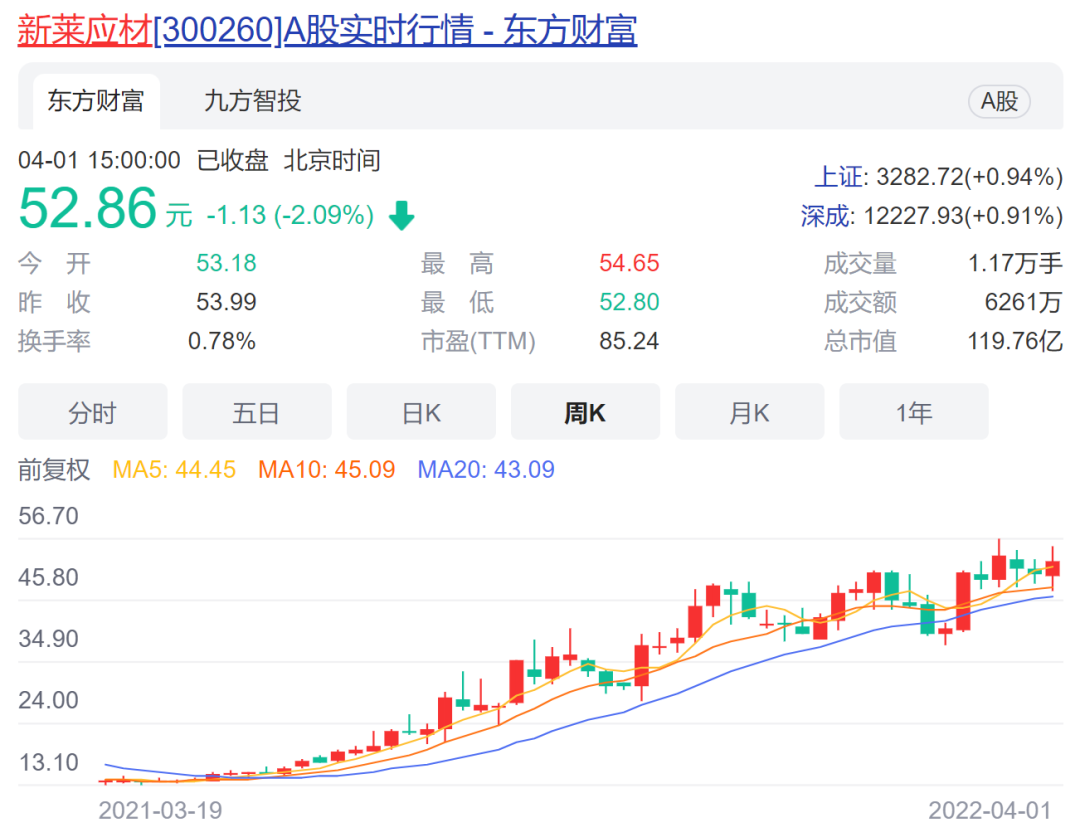Click the green down arrow icon
The image size is (1080, 837).
click(401, 216)
